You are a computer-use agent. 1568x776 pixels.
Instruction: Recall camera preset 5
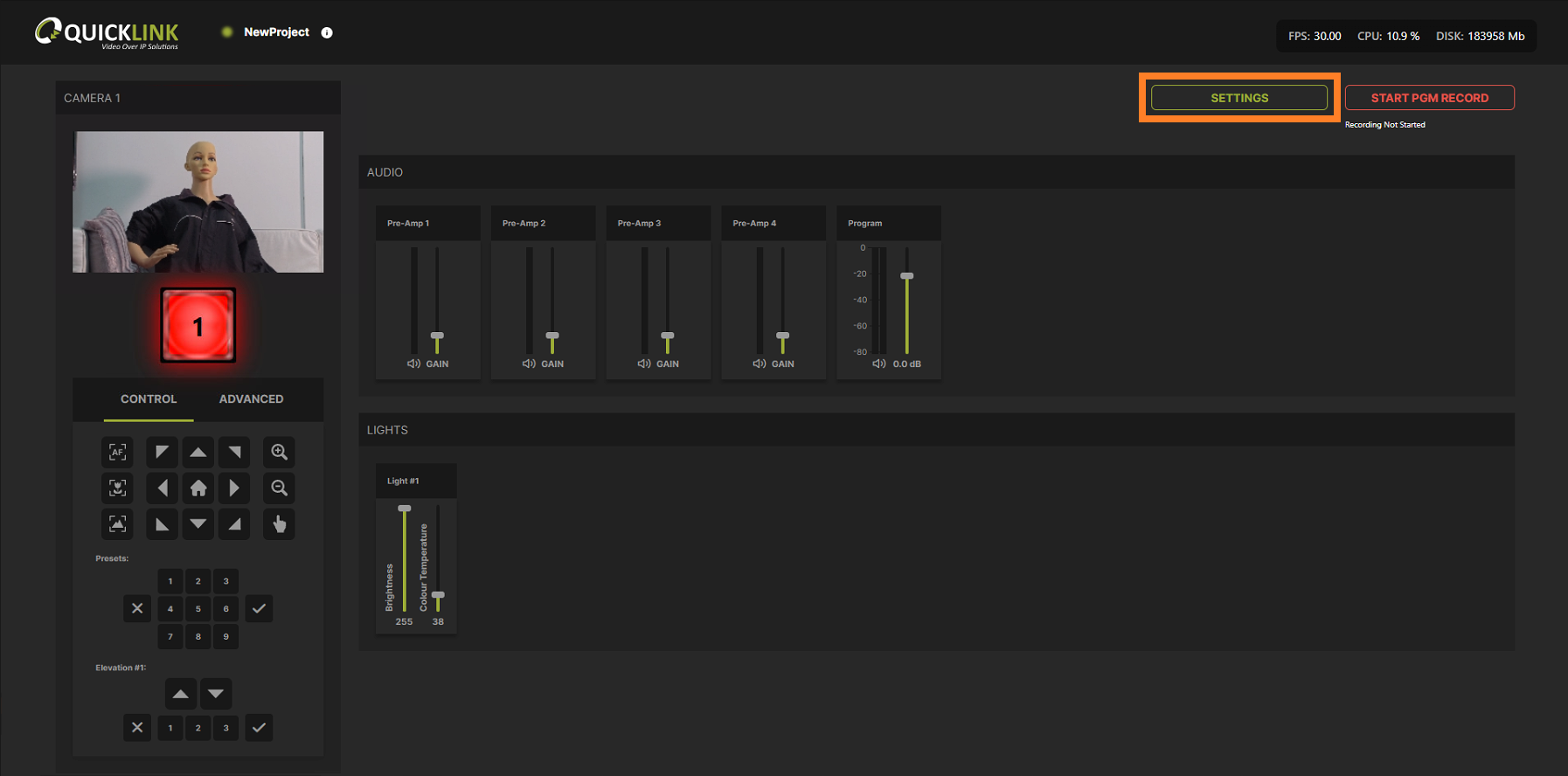pyautogui.click(x=198, y=609)
